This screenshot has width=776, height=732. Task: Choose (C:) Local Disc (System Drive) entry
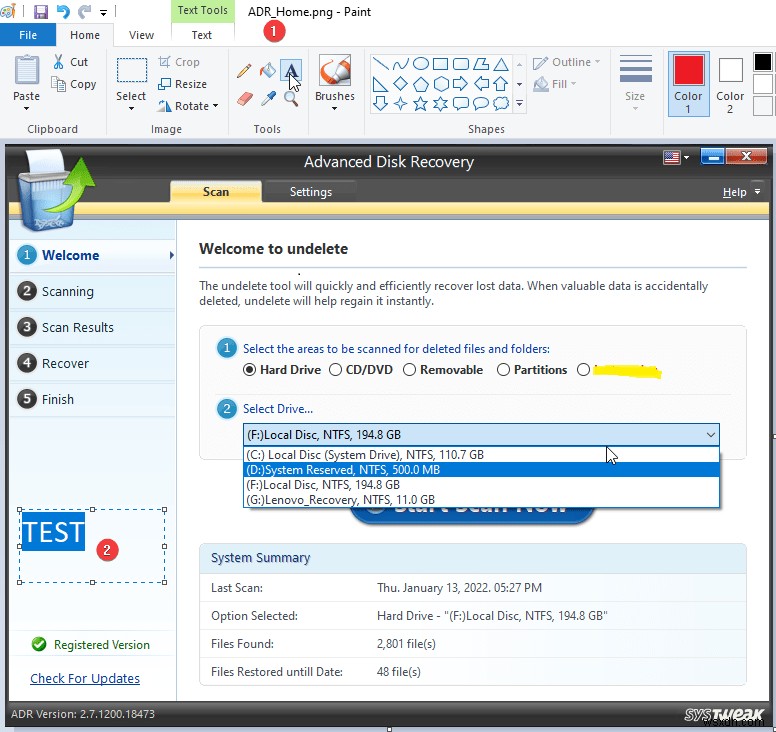481,454
